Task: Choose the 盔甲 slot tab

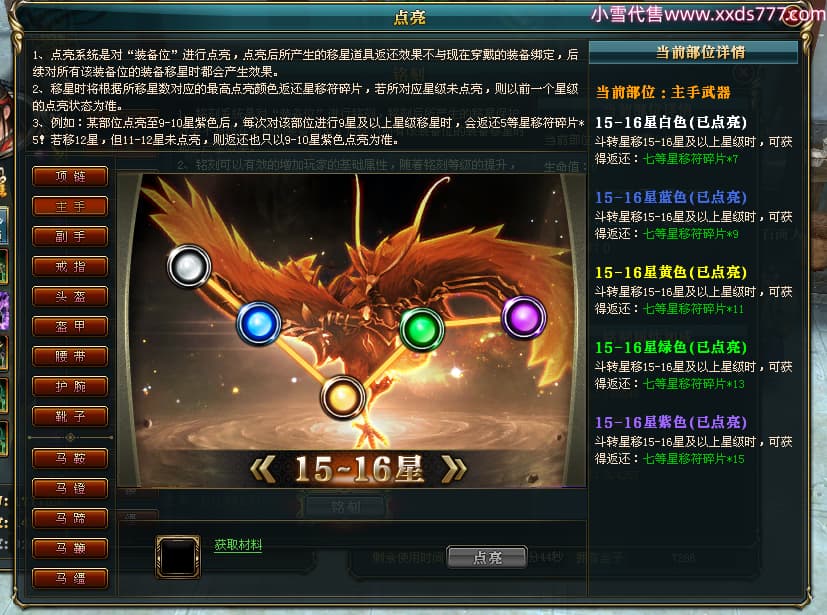Action: coord(70,326)
